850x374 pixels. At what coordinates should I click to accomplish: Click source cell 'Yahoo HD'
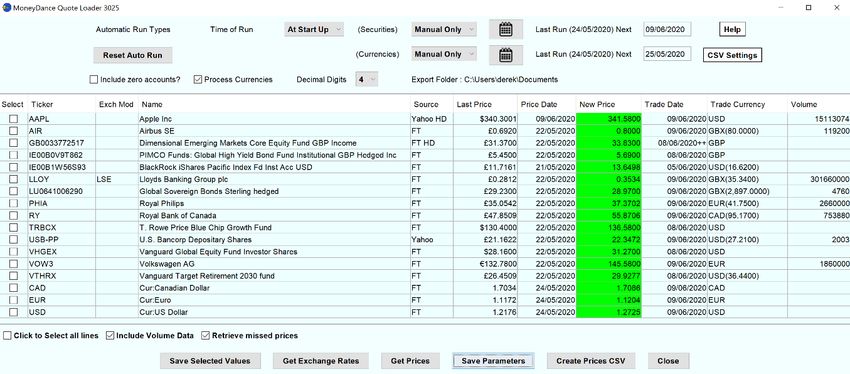pos(429,119)
